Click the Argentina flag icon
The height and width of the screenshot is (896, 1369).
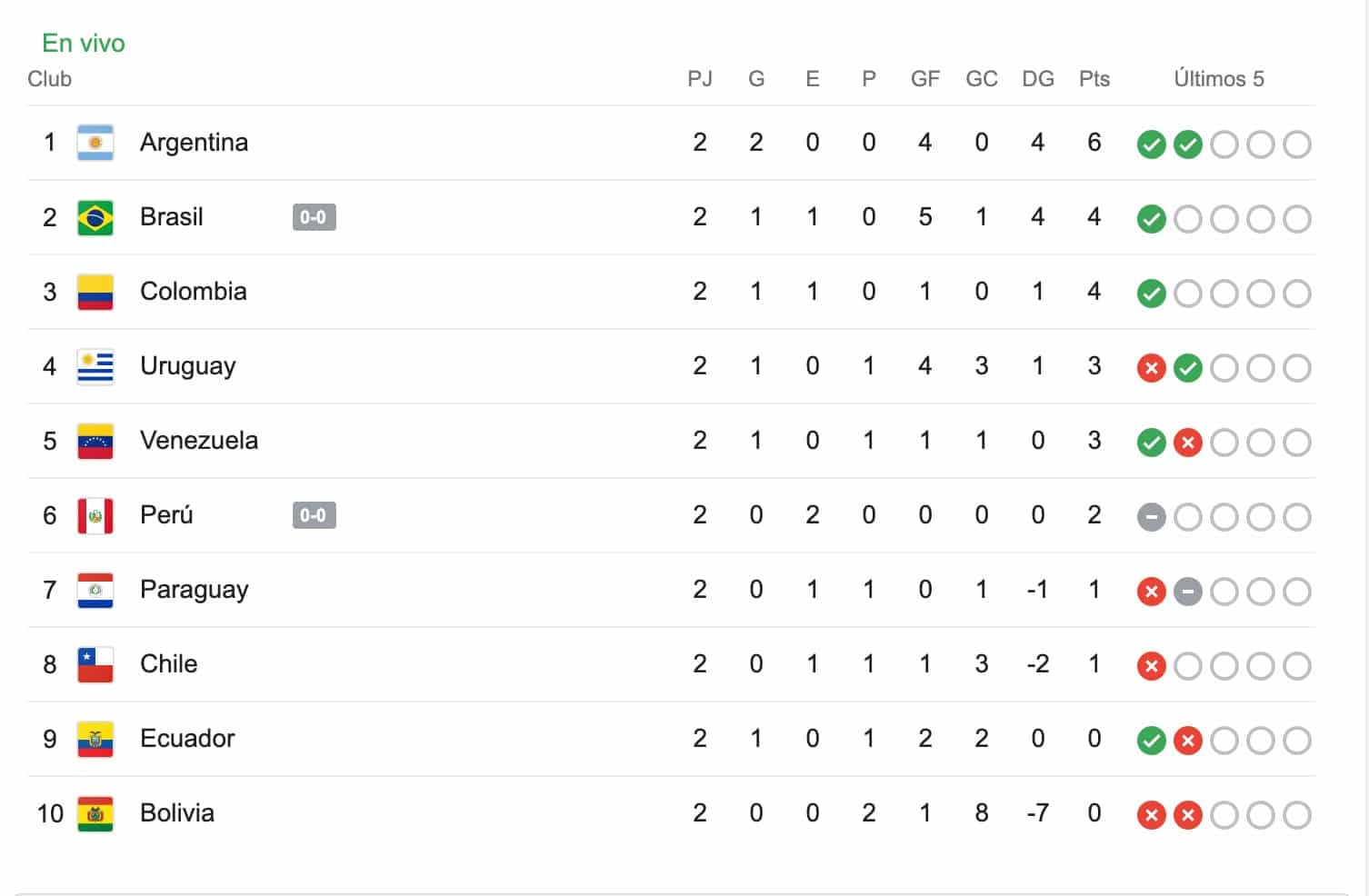coord(95,143)
